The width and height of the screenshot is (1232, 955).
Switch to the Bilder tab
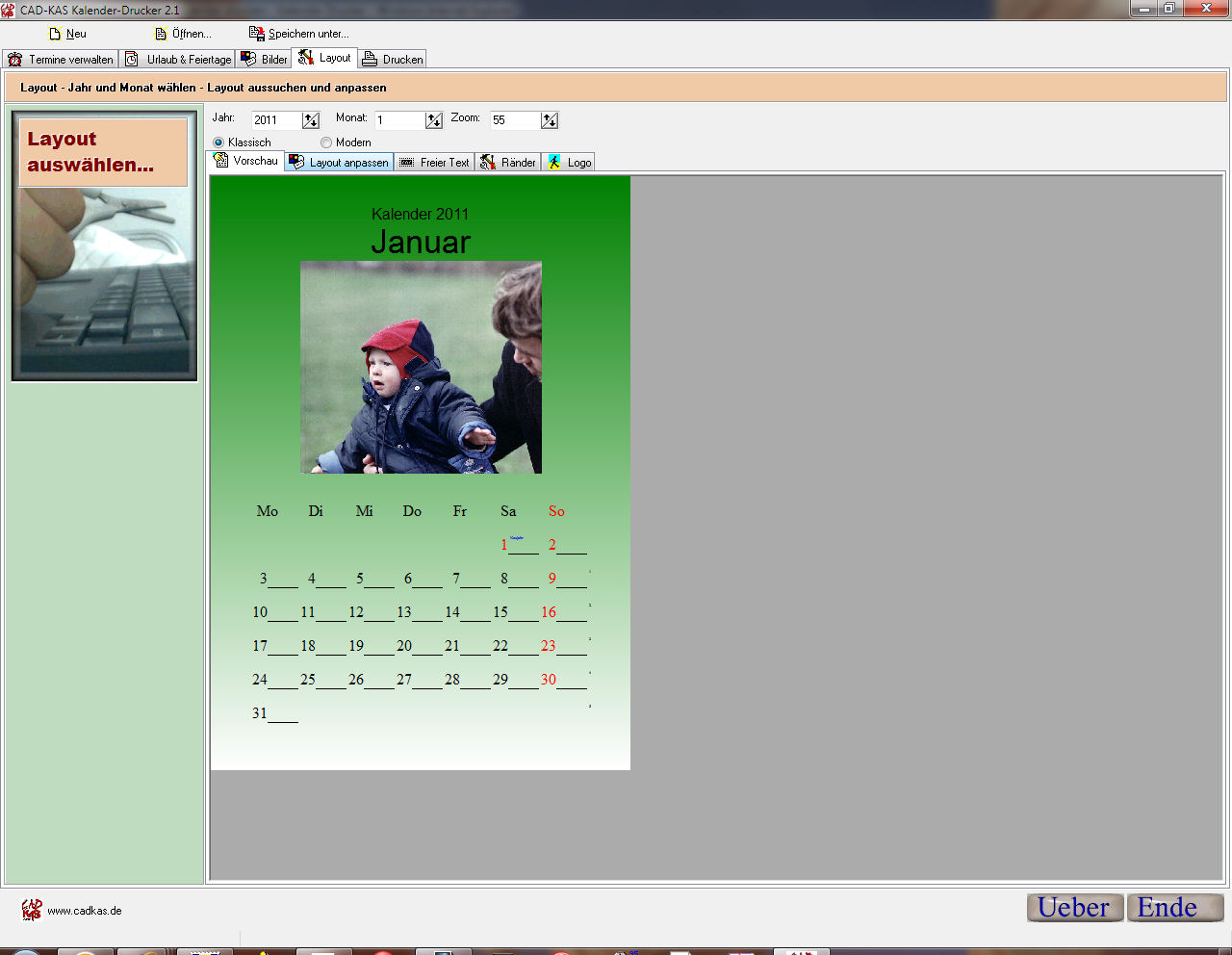point(264,60)
